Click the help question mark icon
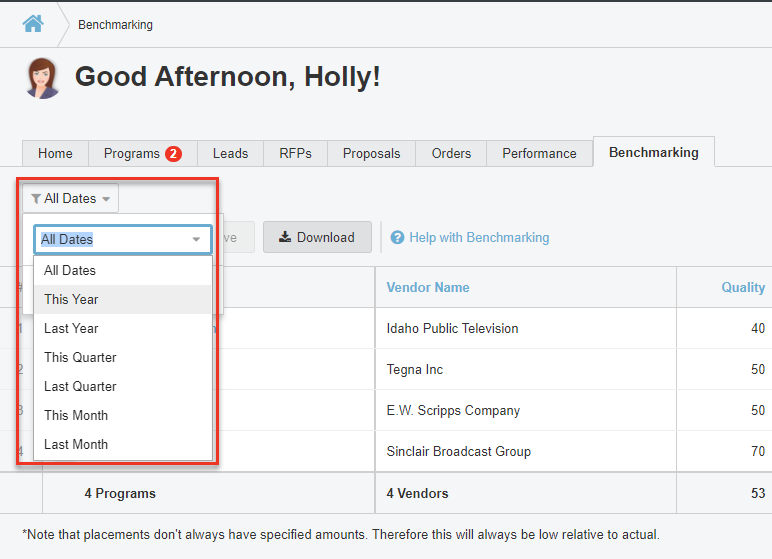Image resolution: width=772 pixels, height=559 pixels. pos(397,238)
